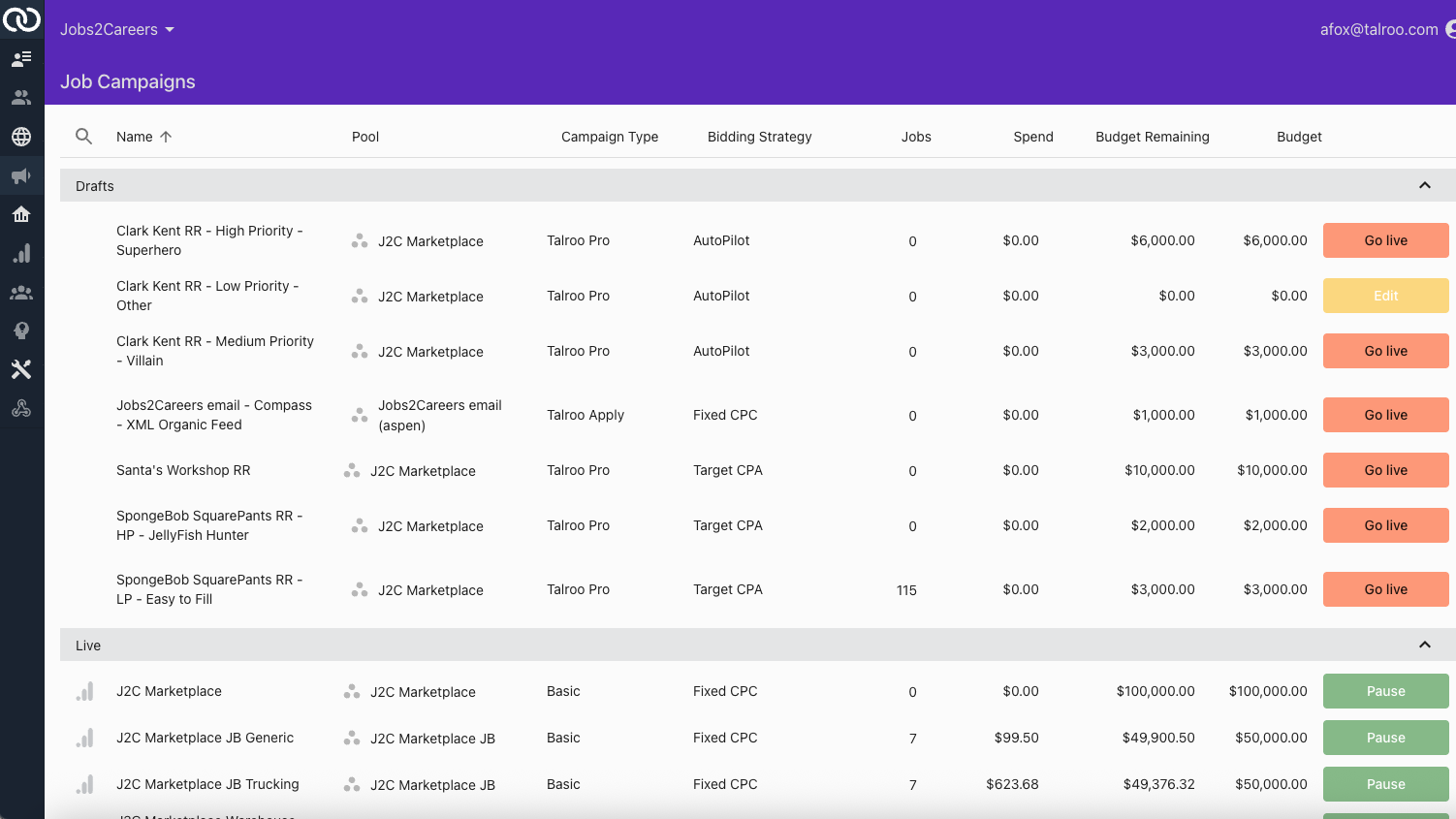This screenshot has width=1456, height=819.
Task: Click stats bars icon beside JB Trucking campaign
Action: click(85, 784)
